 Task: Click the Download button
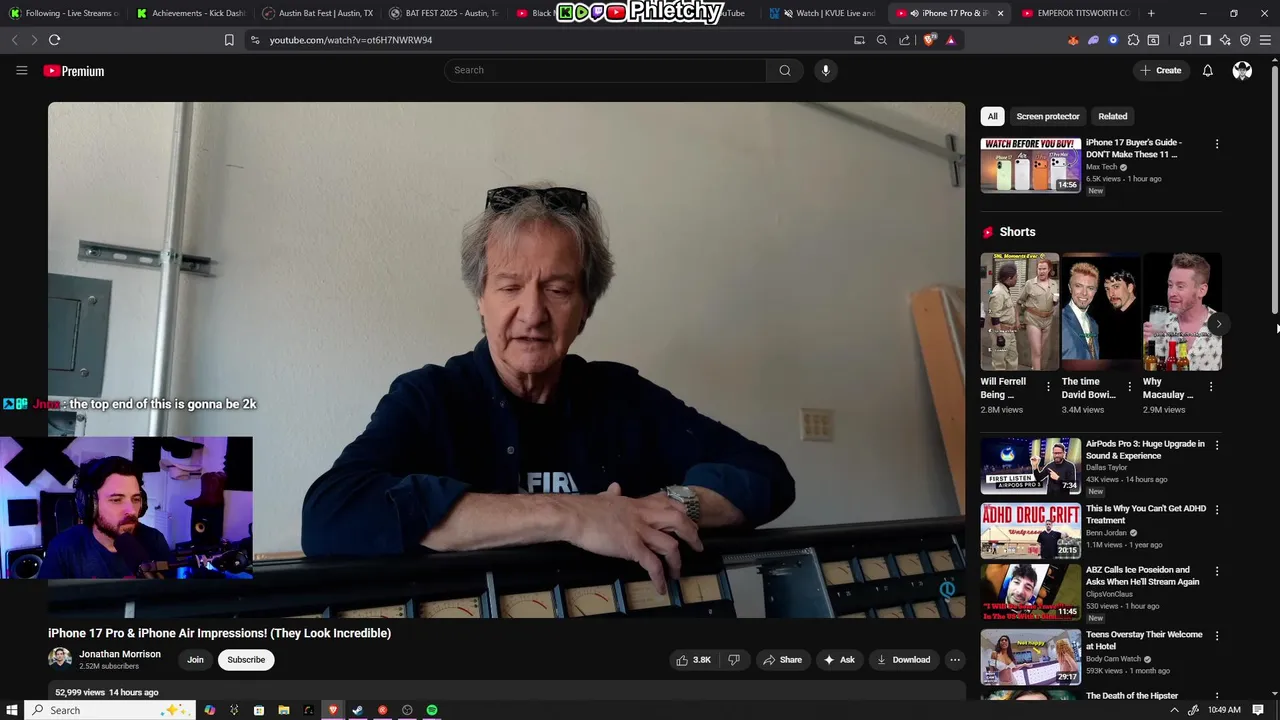coord(903,660)
